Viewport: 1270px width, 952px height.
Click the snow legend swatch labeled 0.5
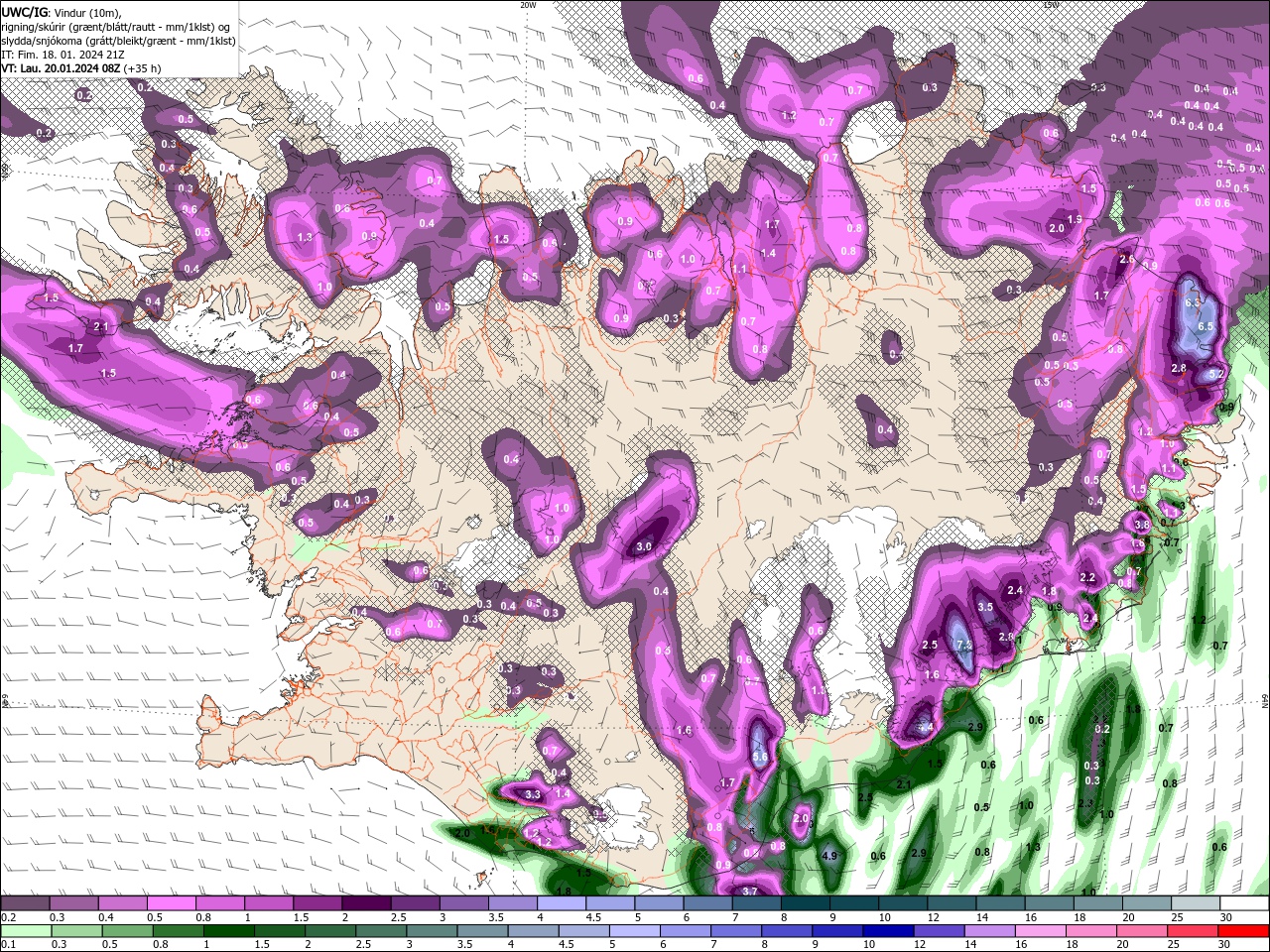170,903
